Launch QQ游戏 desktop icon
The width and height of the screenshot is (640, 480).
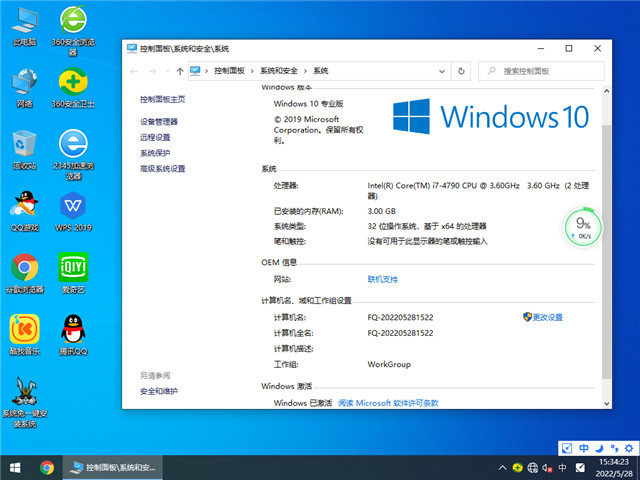[x=24, y=211]
